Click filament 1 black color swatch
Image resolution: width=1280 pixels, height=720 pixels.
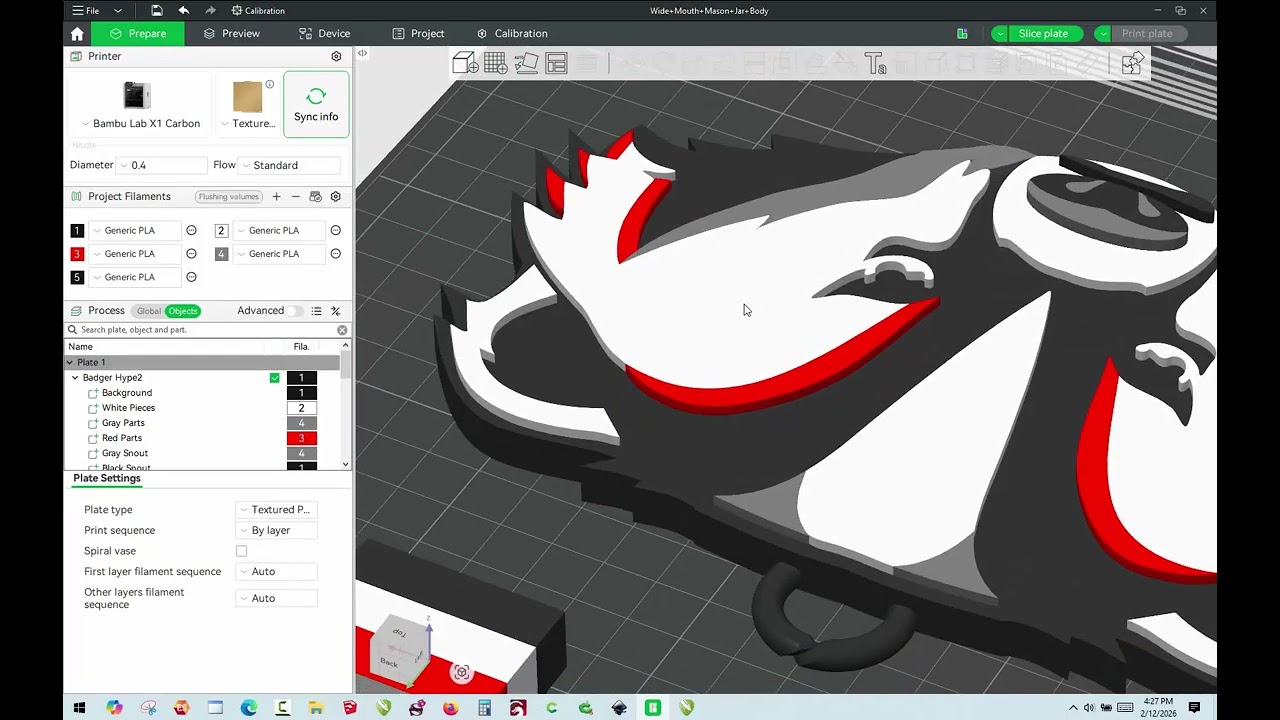[77, 230]
